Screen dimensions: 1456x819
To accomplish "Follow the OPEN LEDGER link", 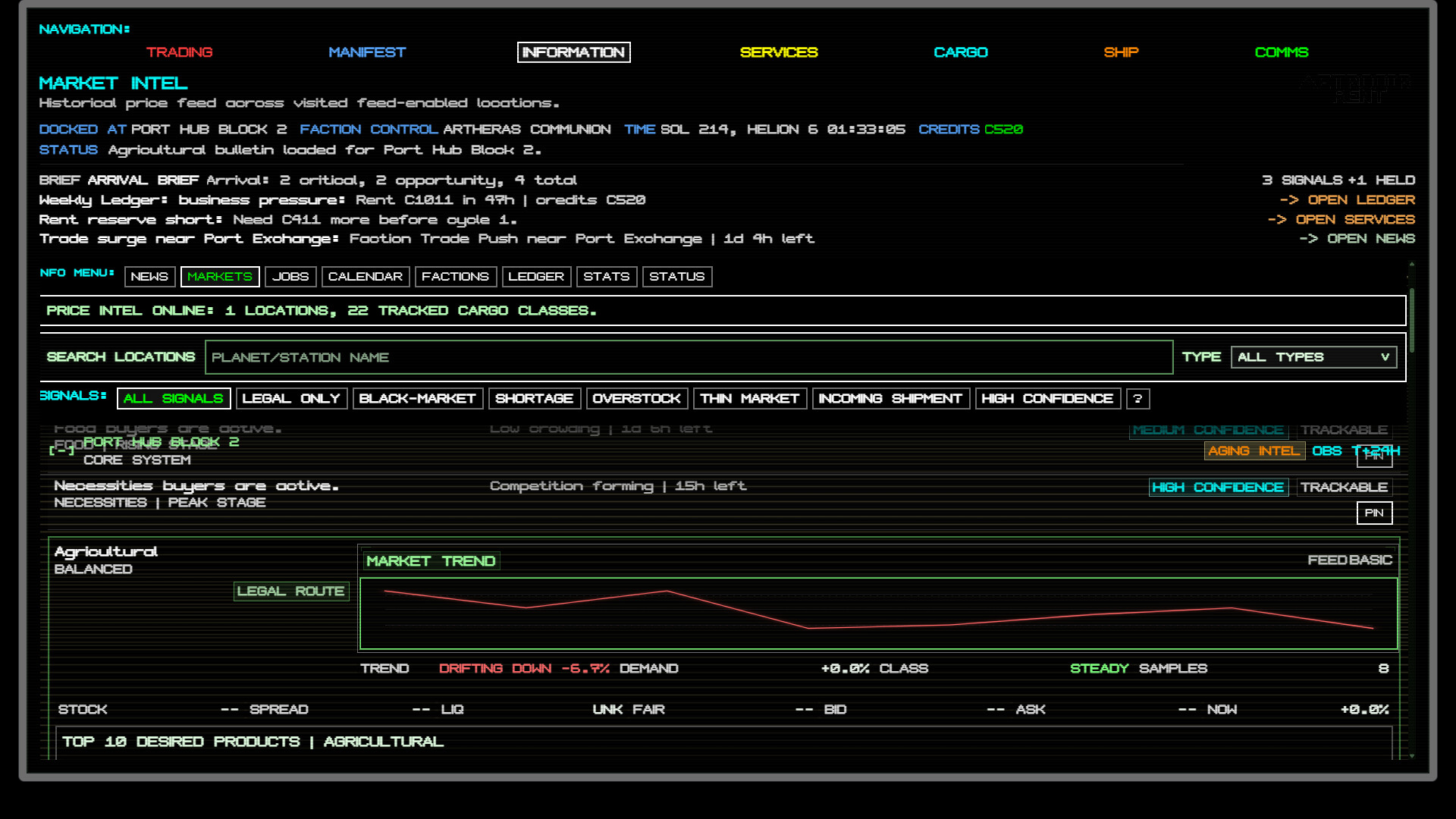I will click(1348, 199).
